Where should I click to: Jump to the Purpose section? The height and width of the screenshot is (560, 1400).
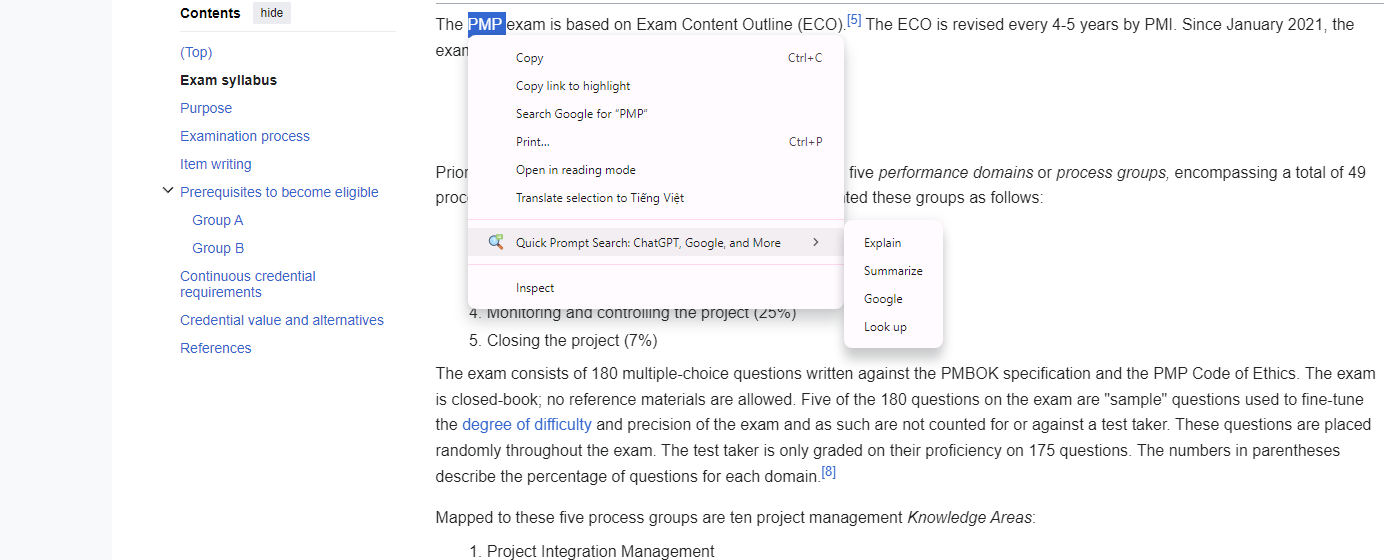coord(206,108)
